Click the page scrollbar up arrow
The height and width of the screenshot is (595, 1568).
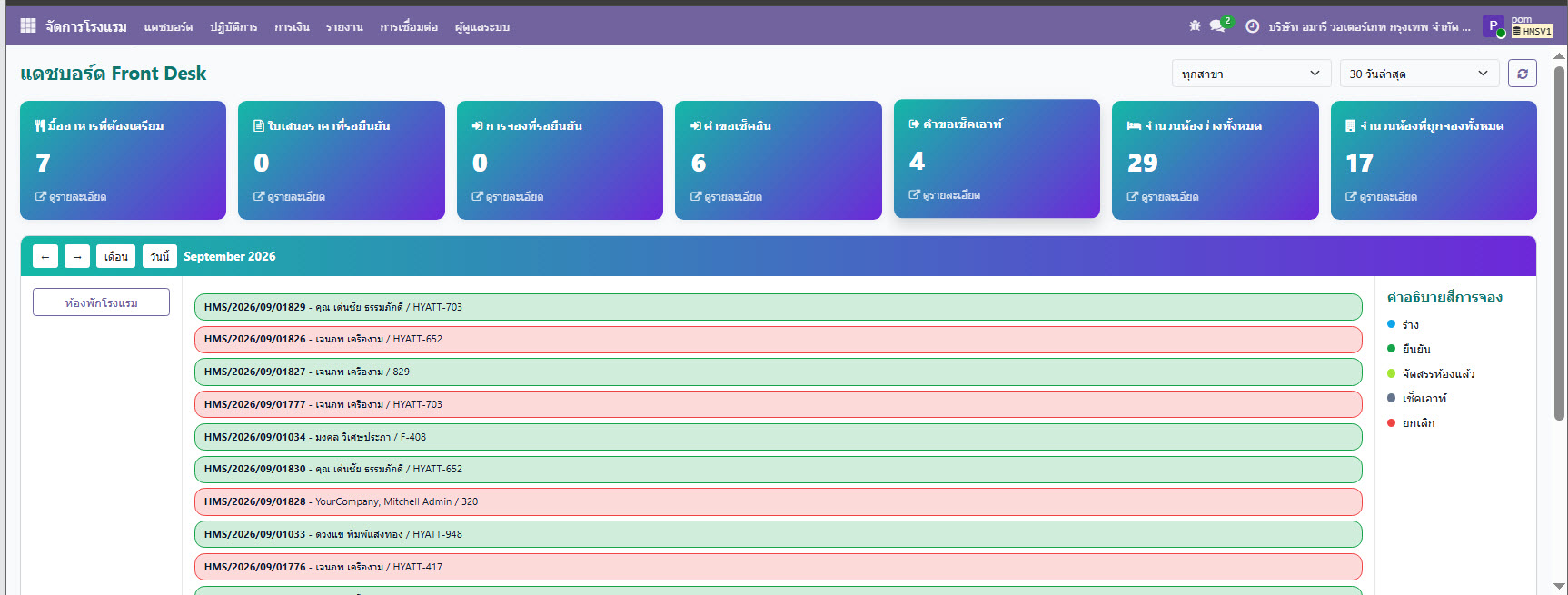point(1560,55)
